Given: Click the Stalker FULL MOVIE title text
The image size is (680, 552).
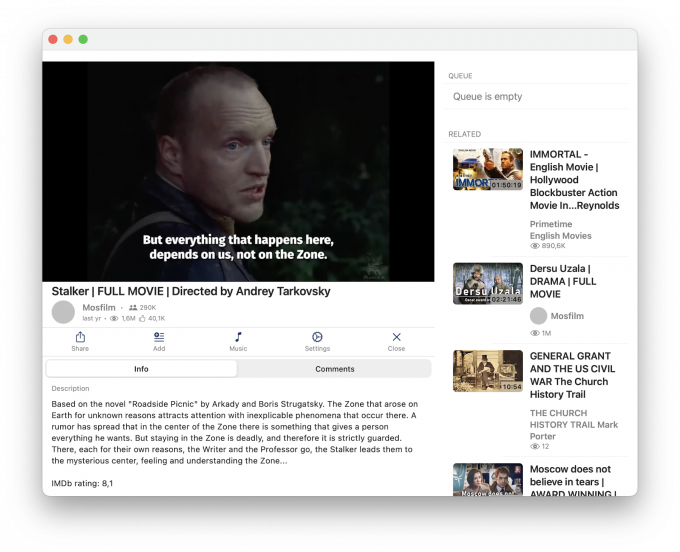Looking at the screenshot, I should (191, 291).
